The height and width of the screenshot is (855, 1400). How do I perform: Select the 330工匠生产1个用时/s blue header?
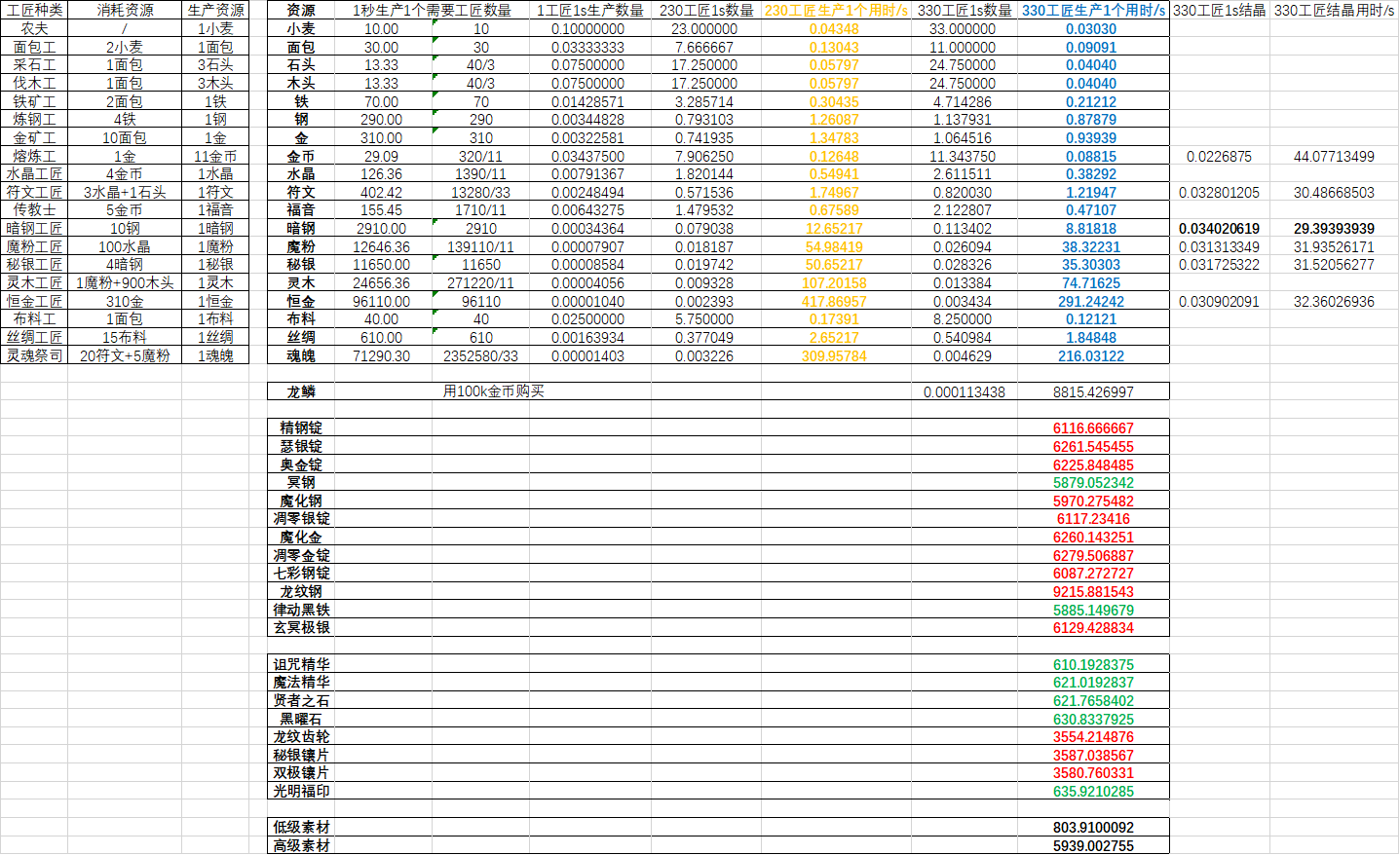coord(1093,10)
